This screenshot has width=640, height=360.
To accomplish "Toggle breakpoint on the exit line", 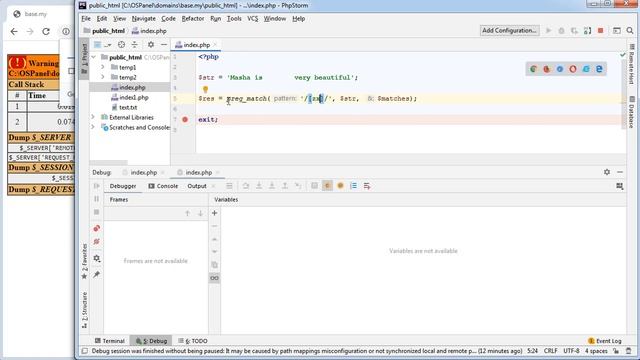I will click(185, 120).
